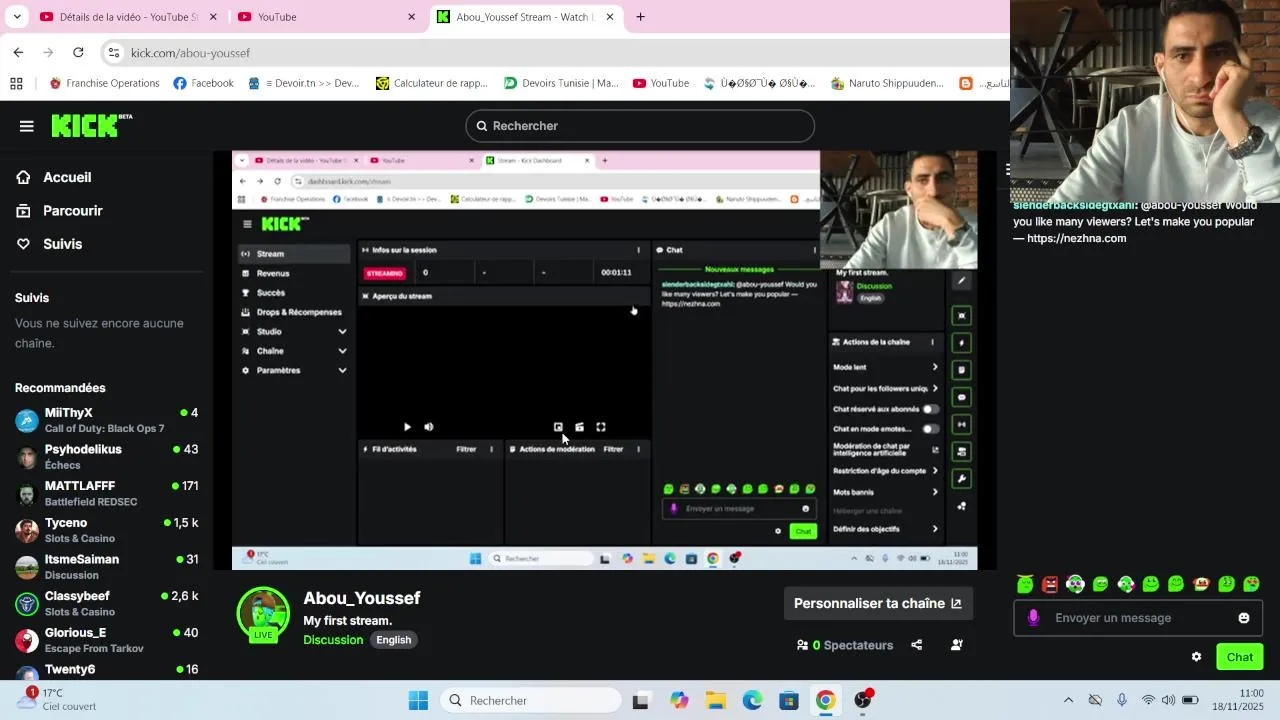Open the nezhna.com link in chat
Screen dimensions: 1280x720
[x=1076, y=238]
